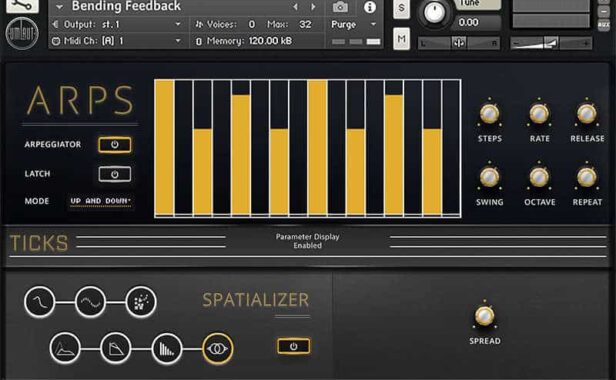The width and height of the screenshot is (616, 380).
Task: Adjust the Rate knob
Action: coord(539,114)
